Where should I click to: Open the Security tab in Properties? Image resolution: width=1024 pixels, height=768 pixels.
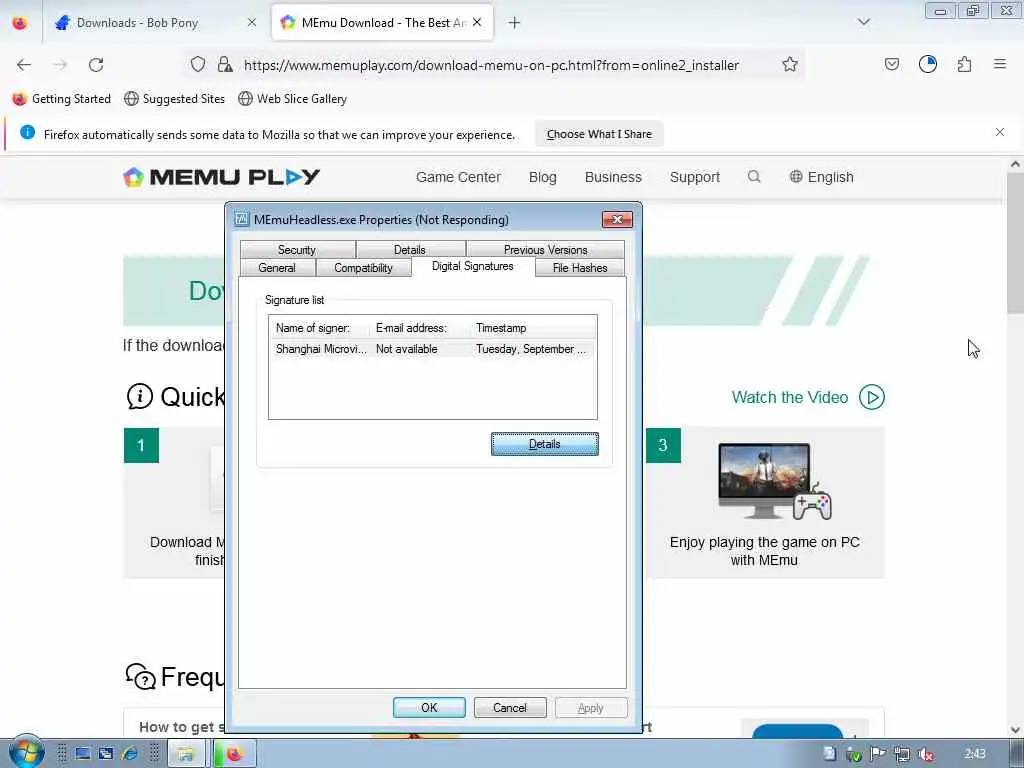tap(297, 249)
